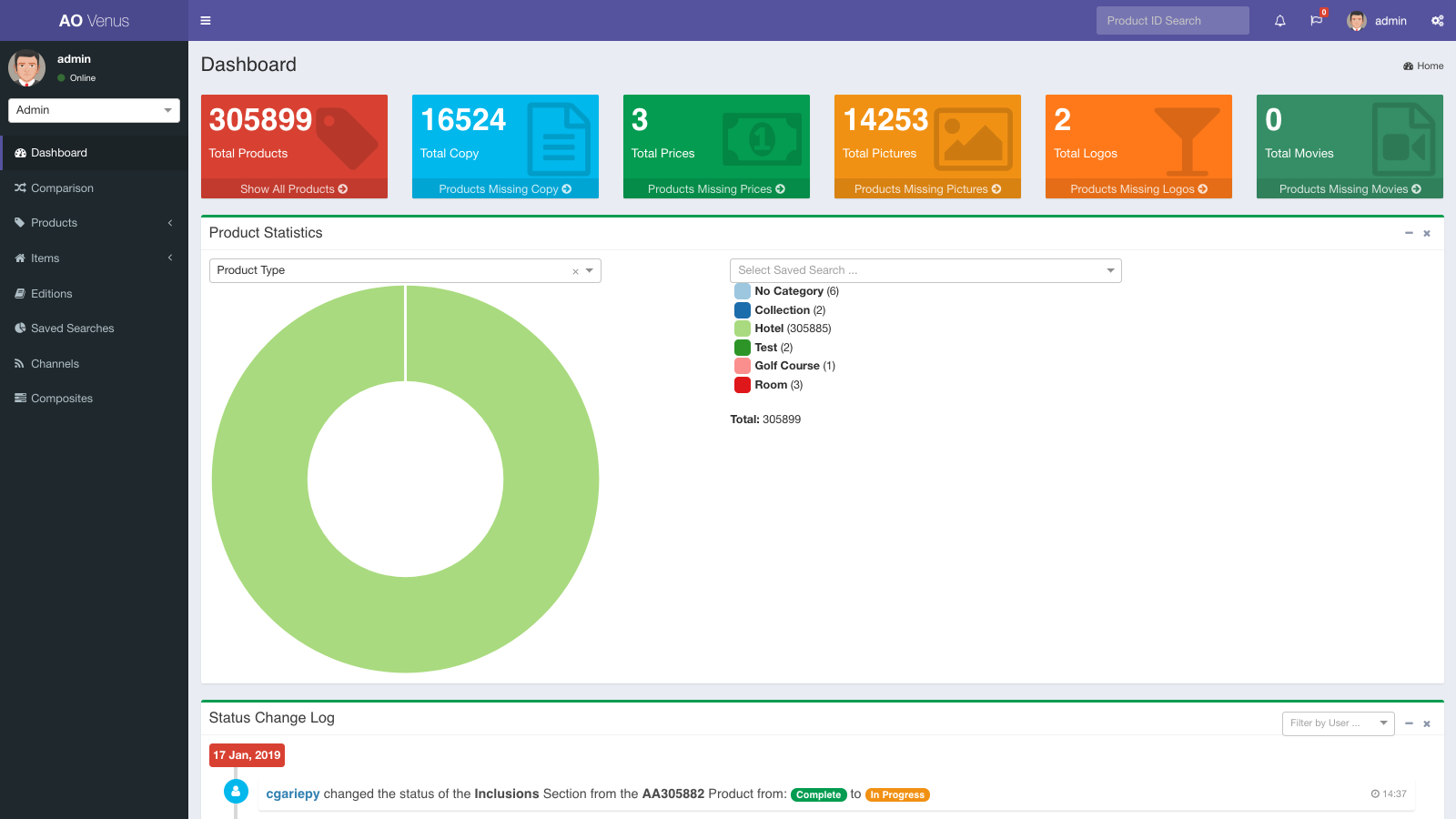Image resolution: width=1456 pixels, height=819 pixels.
Task: Open the flag alerts icon
Action: click(x=1316, y=21)
